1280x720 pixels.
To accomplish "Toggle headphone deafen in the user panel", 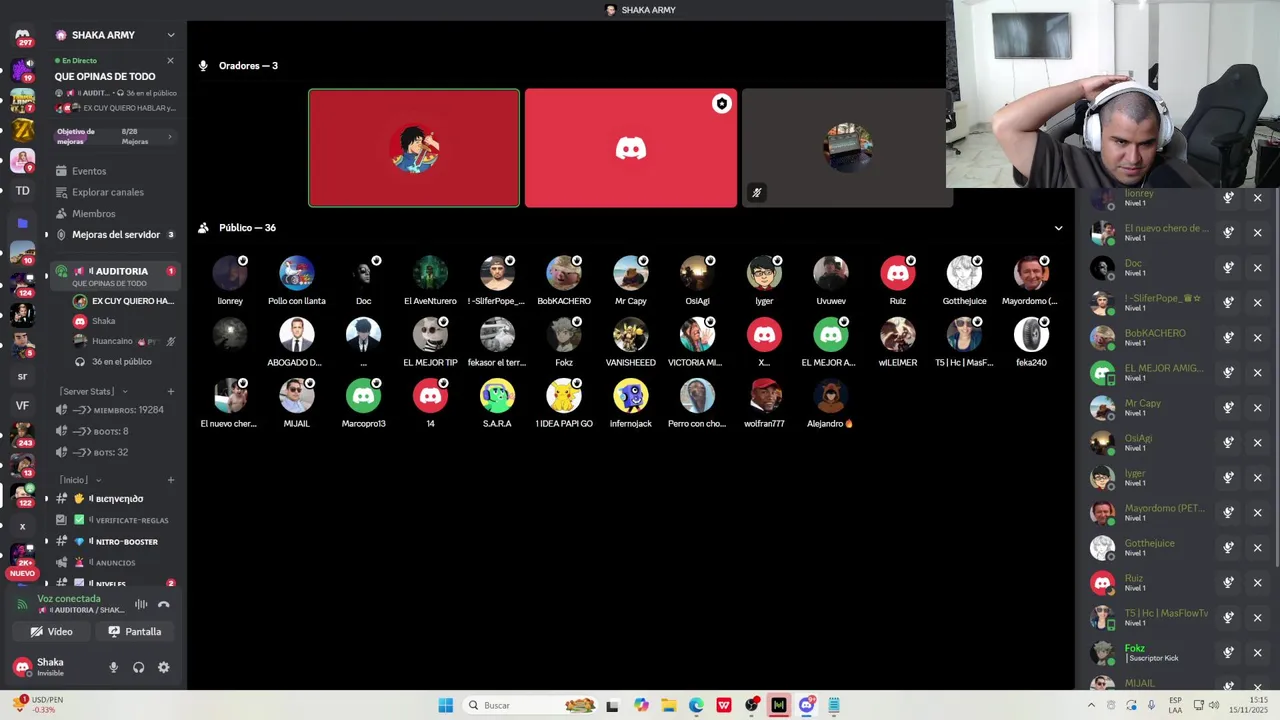I will point(139,667).
